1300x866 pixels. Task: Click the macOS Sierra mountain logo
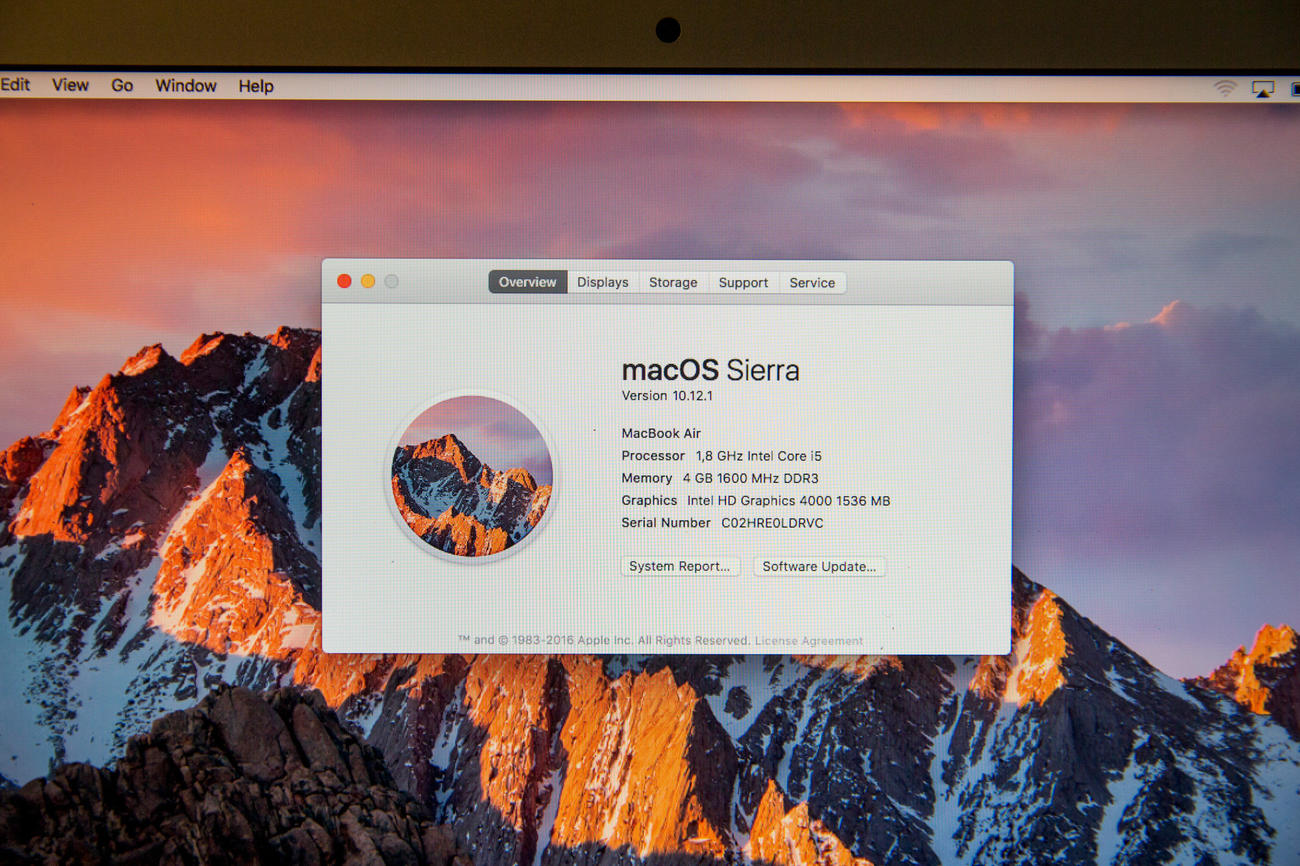(471, 476)
